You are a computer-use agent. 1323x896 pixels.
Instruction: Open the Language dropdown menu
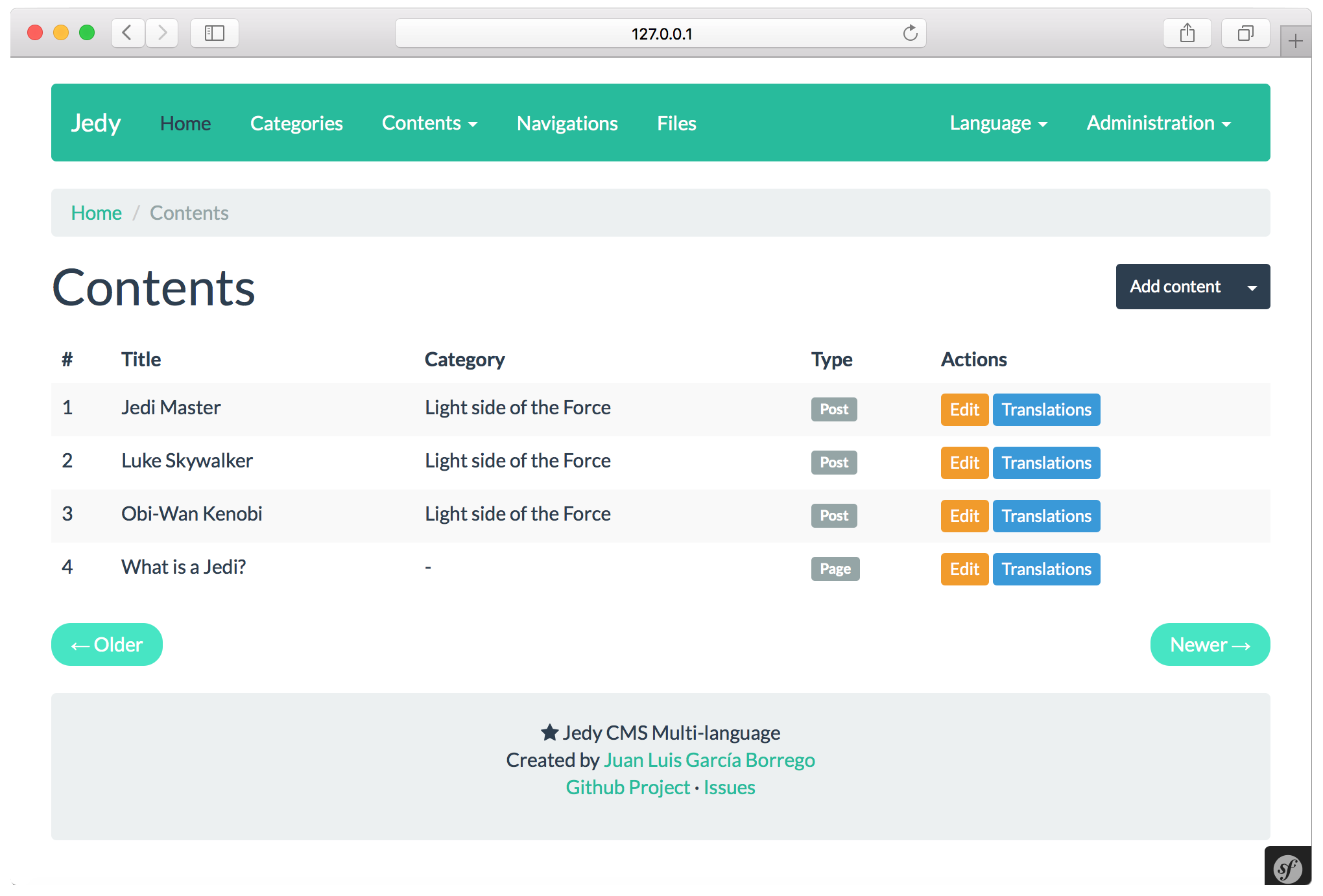coord(998,123)
